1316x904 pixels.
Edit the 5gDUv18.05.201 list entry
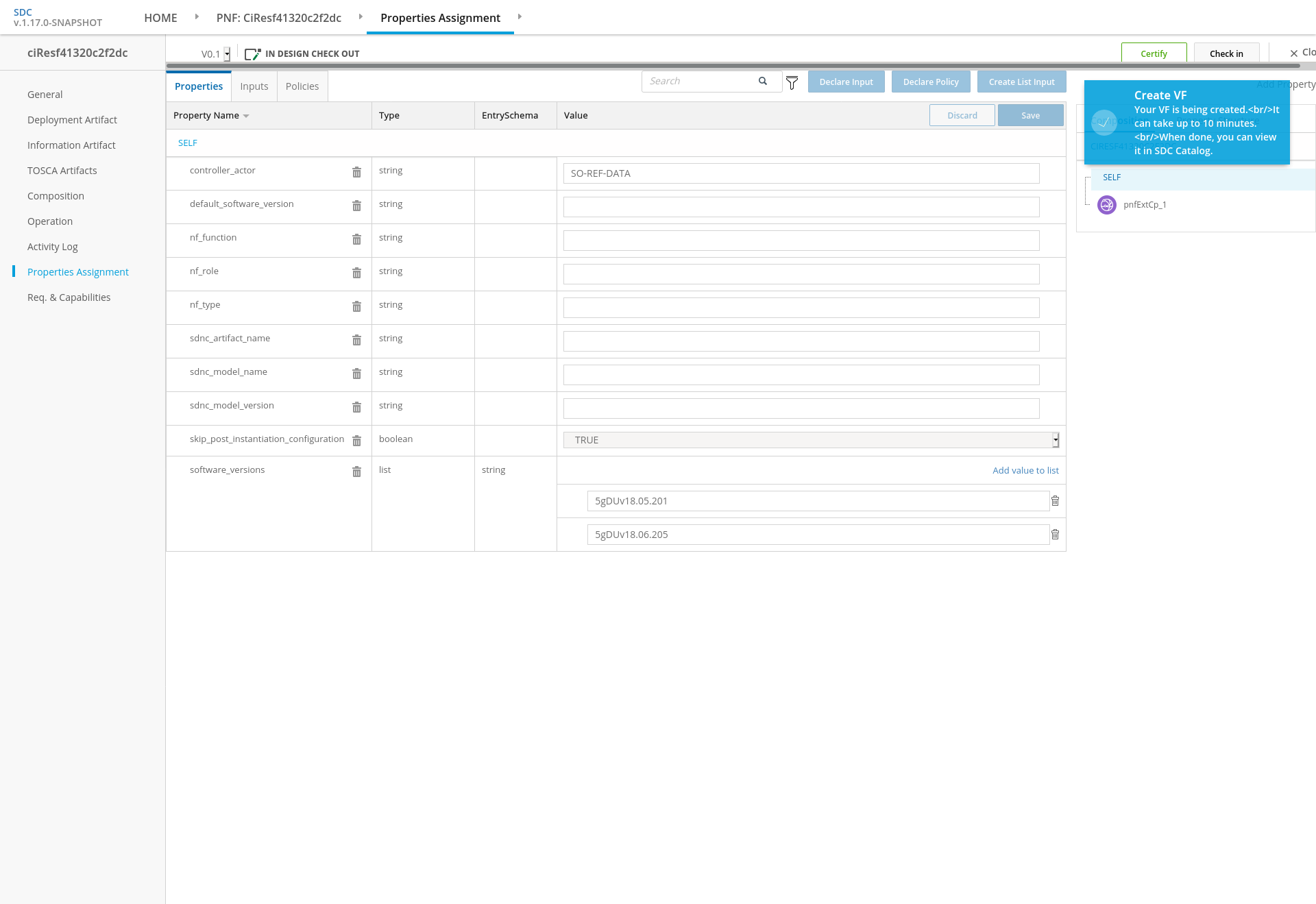818,501
